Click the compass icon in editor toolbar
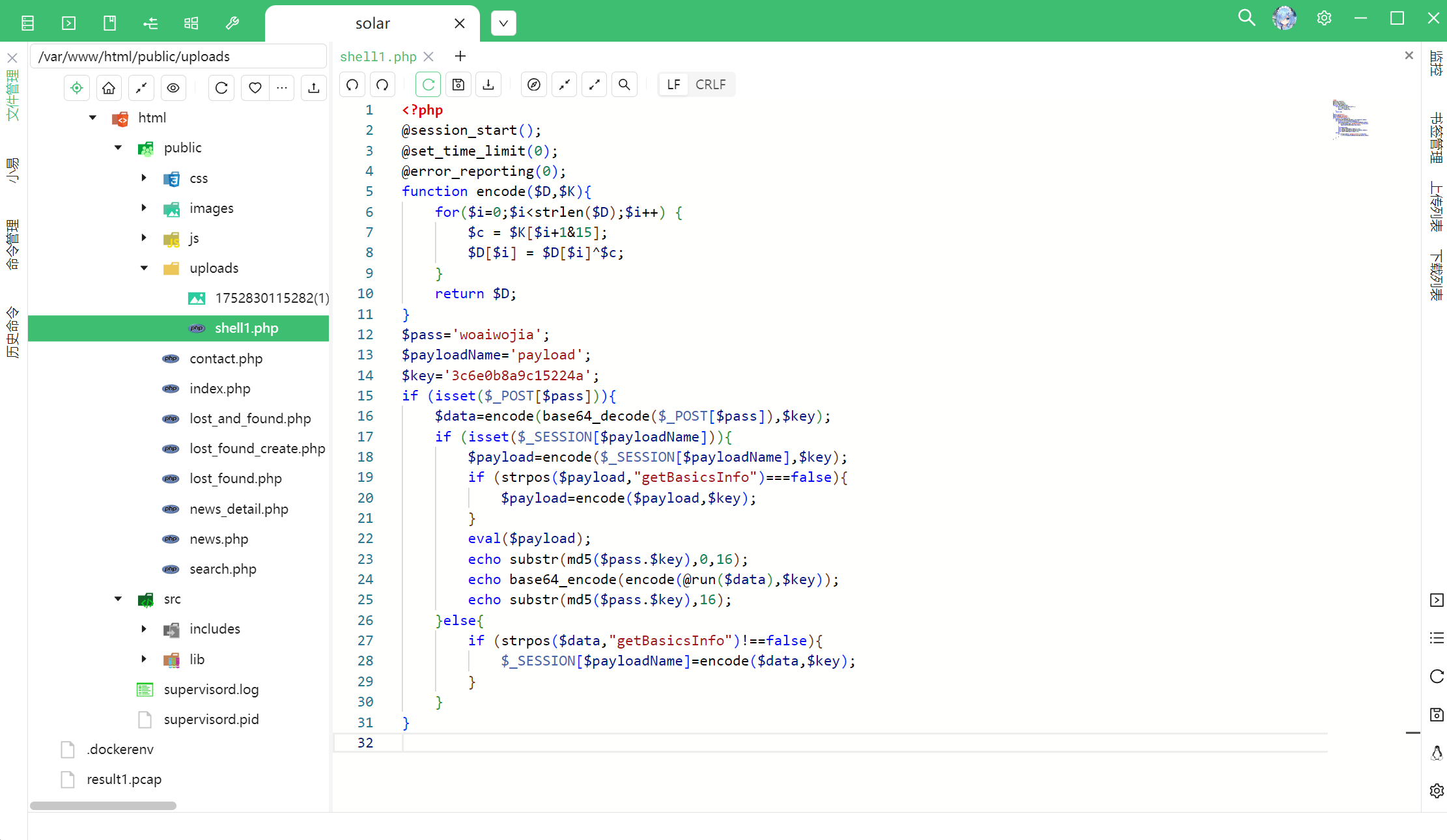Image resolution: width=1447 pixels, height=840 pixels. tap(534, 85)
